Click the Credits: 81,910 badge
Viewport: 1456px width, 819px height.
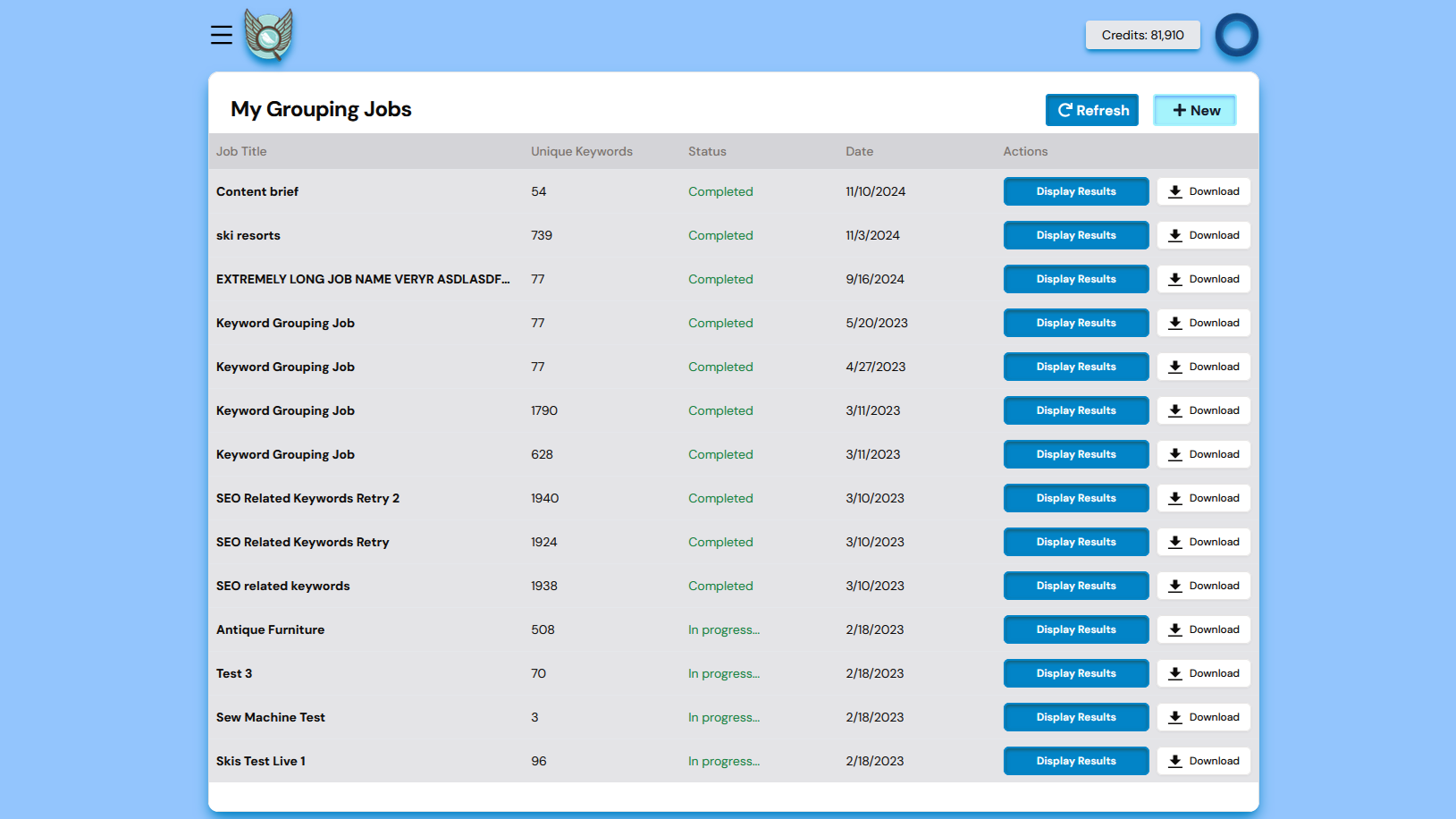tap(1142, 35)
